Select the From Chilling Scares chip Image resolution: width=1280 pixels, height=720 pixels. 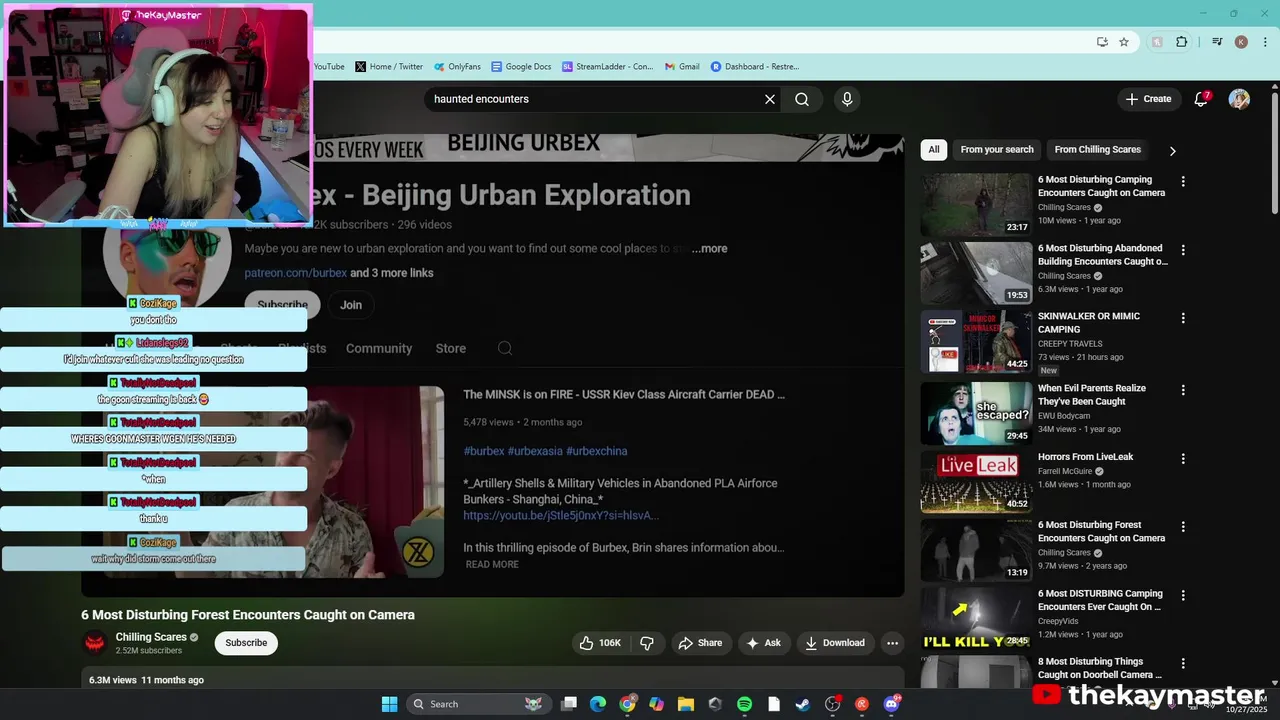point(1097,150)
